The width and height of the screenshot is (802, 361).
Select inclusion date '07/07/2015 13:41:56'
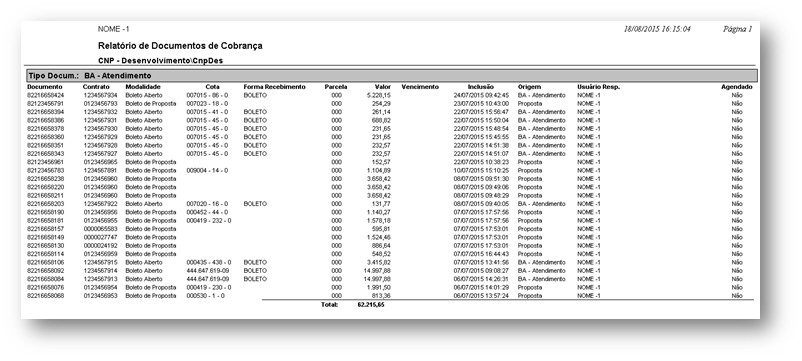pos(481,262)
